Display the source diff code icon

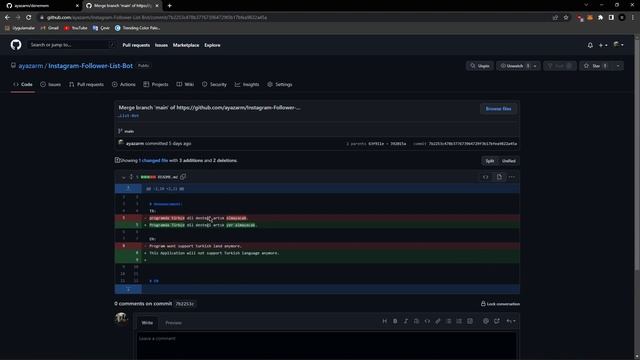(485, 177)
